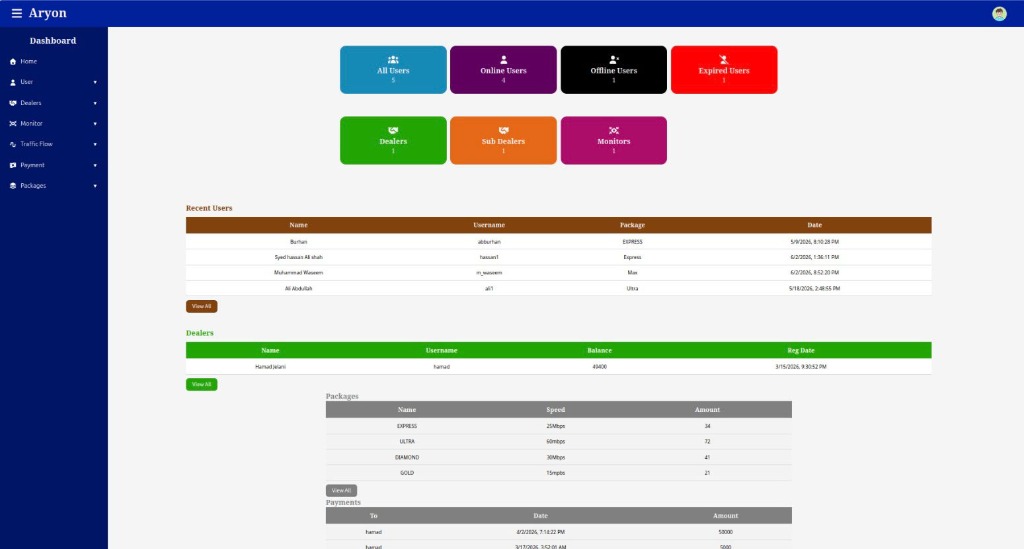Click the Dealers handshake icon in sidebar
Image resolution: width=1024 pixels, height=549 pixels.
pyautogui.click(x=12, y=103)
